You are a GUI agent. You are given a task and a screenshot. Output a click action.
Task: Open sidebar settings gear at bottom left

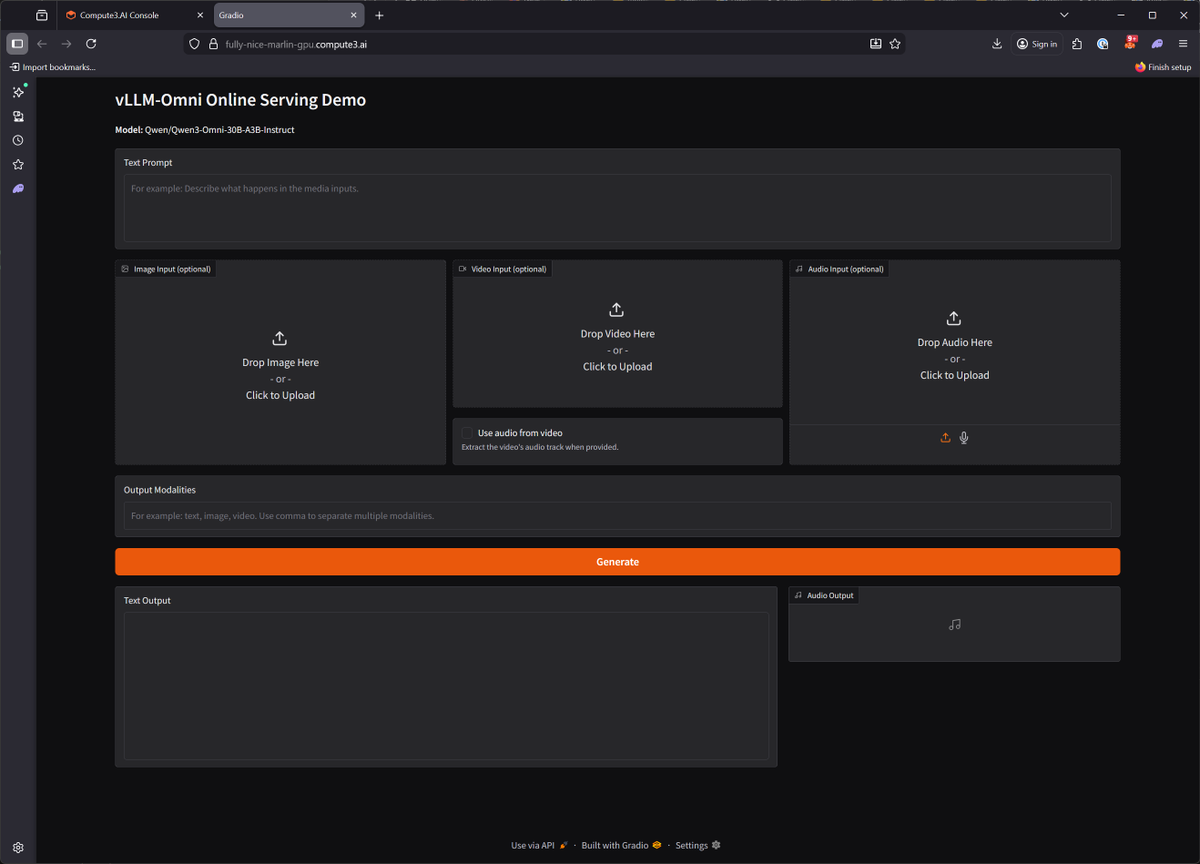tap(18, 847)
